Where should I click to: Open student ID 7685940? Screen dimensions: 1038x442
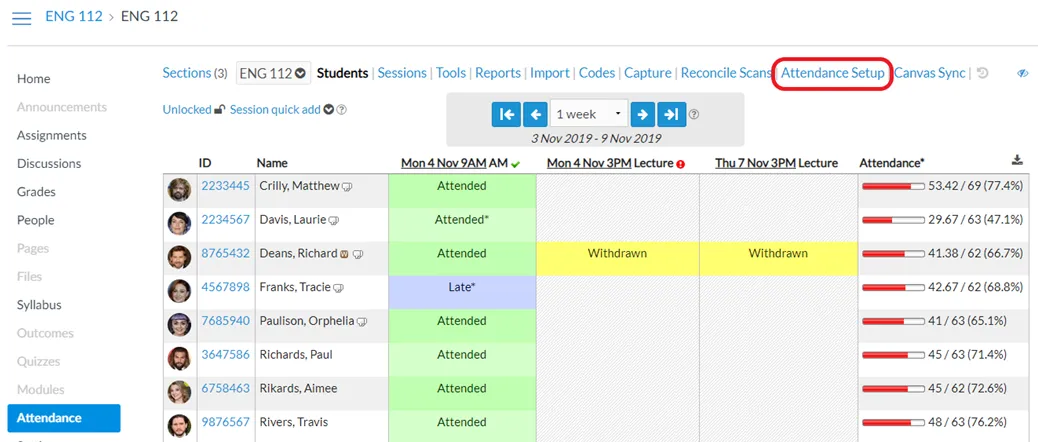click(226, 321)
